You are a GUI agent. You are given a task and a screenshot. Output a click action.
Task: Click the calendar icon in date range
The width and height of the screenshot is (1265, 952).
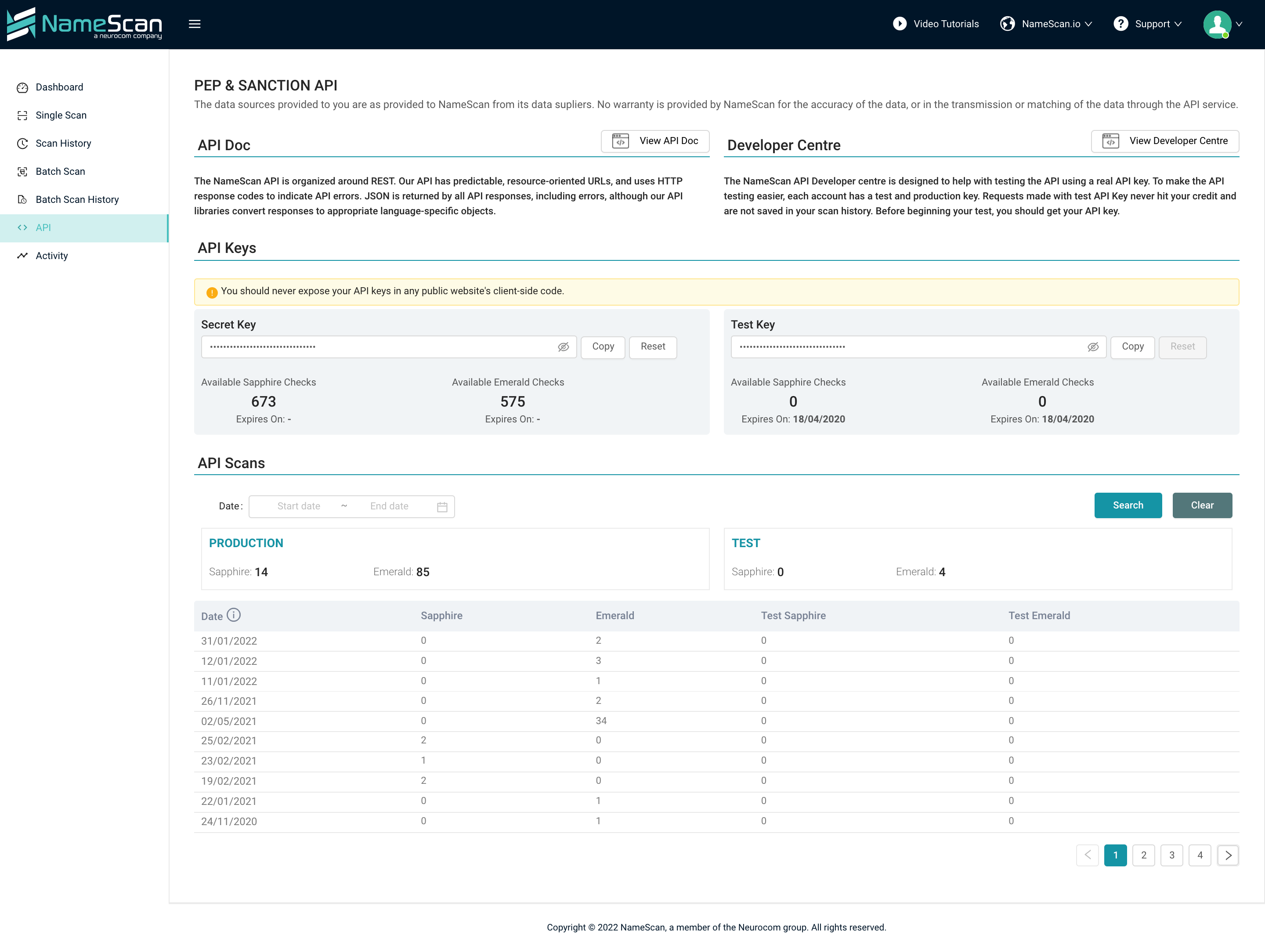[x=442, y=507]
